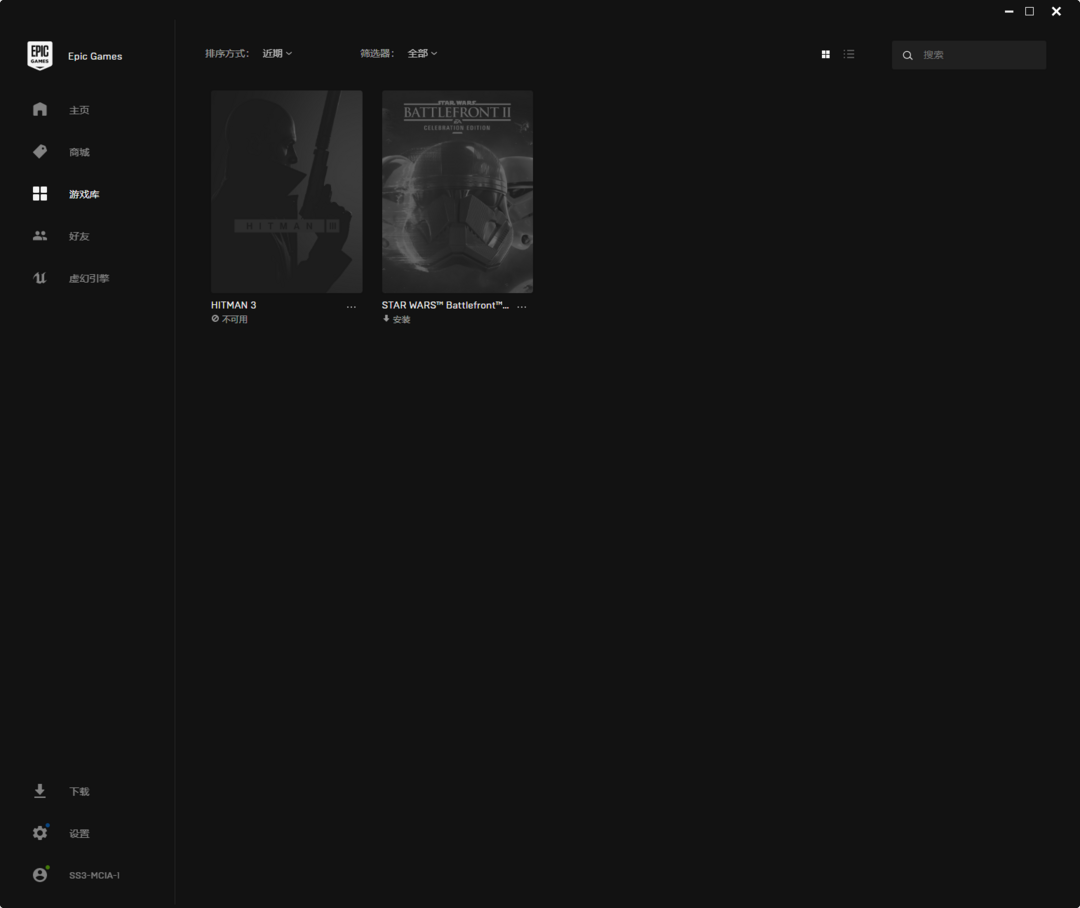
Task: Go to 主页 in the sidebar
Action: pos(79,110)
